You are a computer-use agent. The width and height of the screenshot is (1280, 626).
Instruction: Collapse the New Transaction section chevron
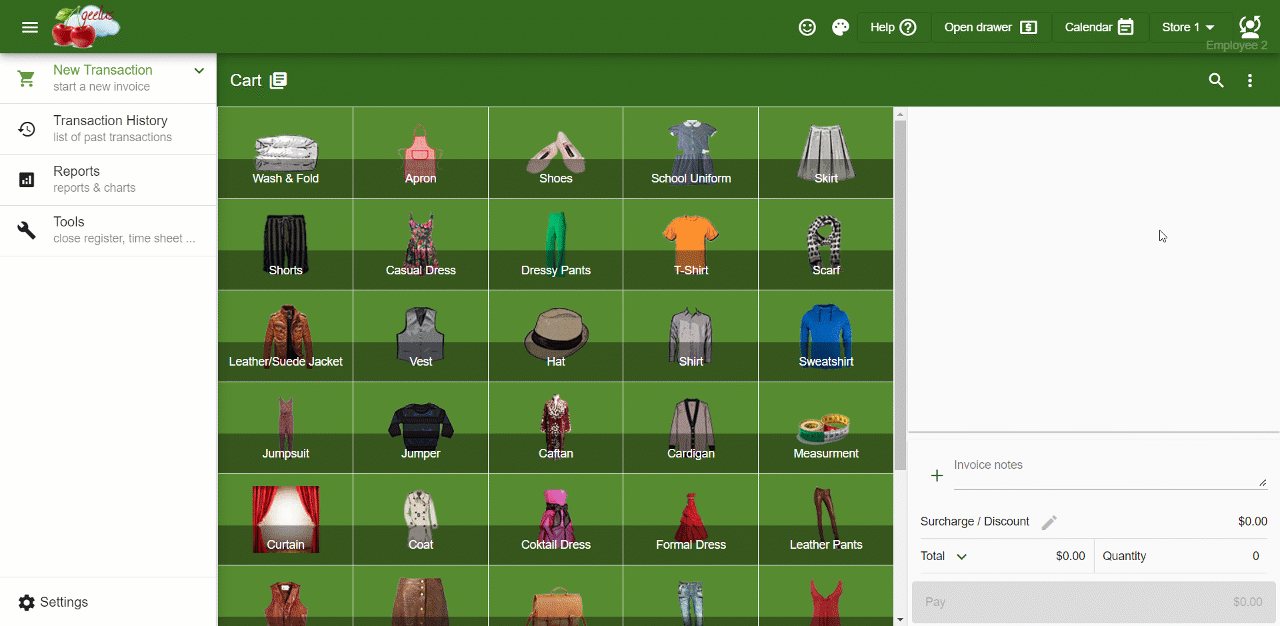(x=199, y=71)
